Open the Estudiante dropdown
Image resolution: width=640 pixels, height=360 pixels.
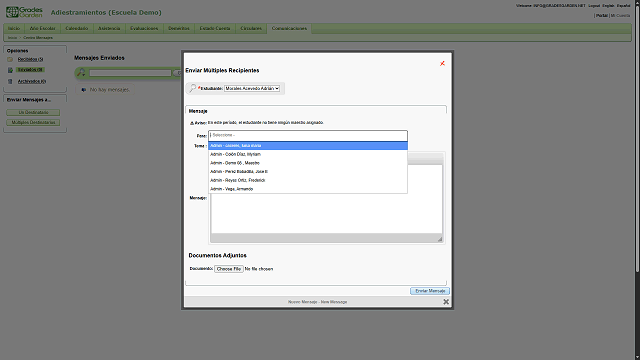point(252,88)
